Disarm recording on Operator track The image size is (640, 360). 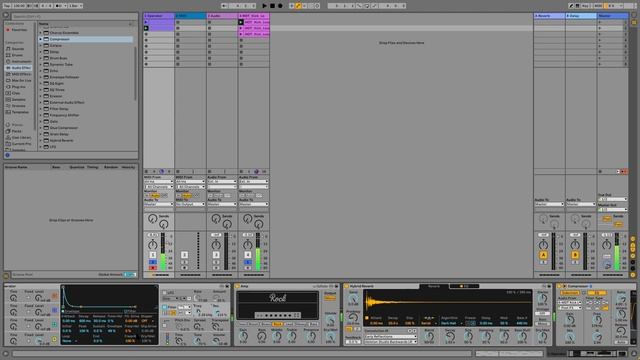153,268
